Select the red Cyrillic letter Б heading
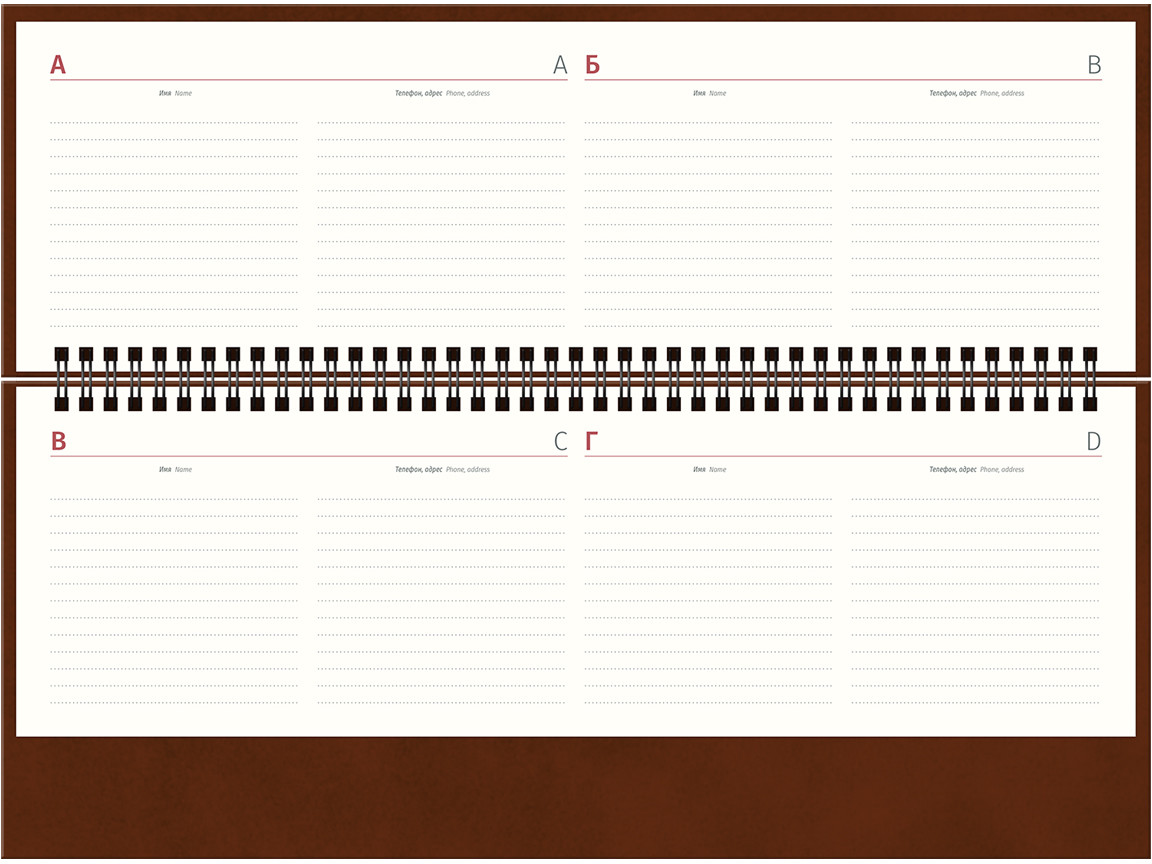Screen dimensions: 1152x864 [x=593, y=66]
